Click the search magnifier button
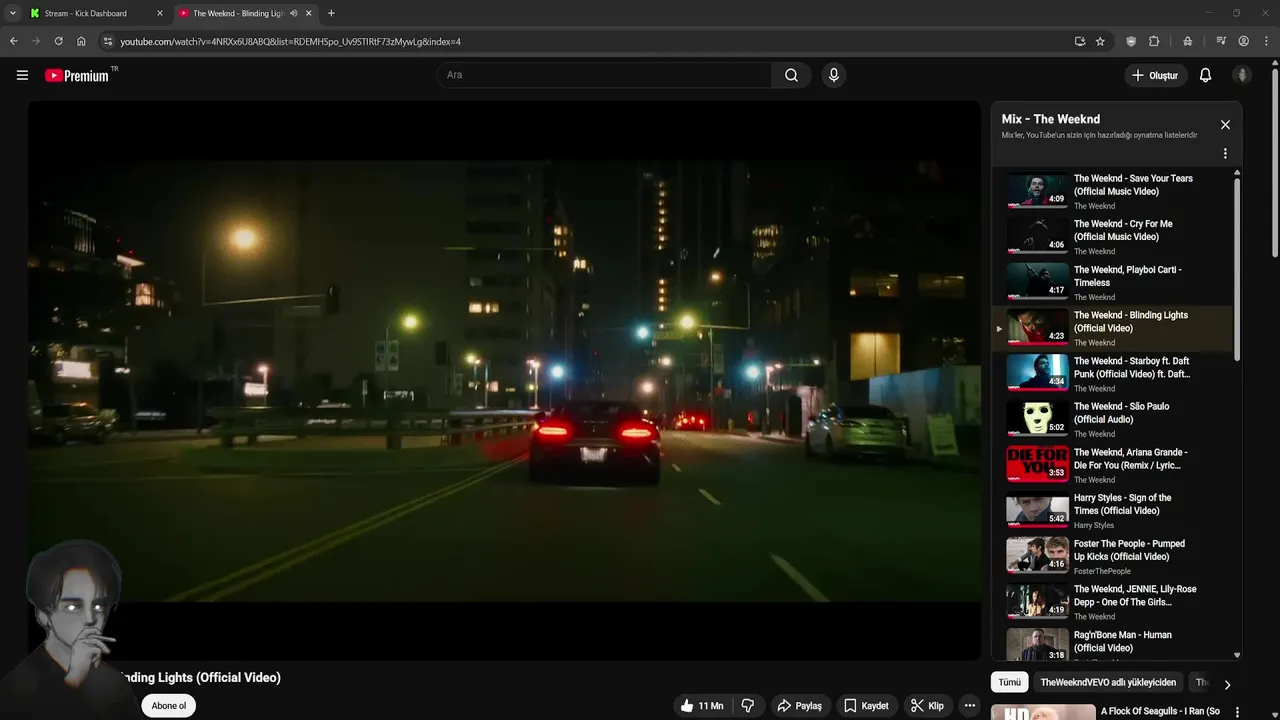The height and width of the screenshot is (720, 1280). tap(791, 75)
